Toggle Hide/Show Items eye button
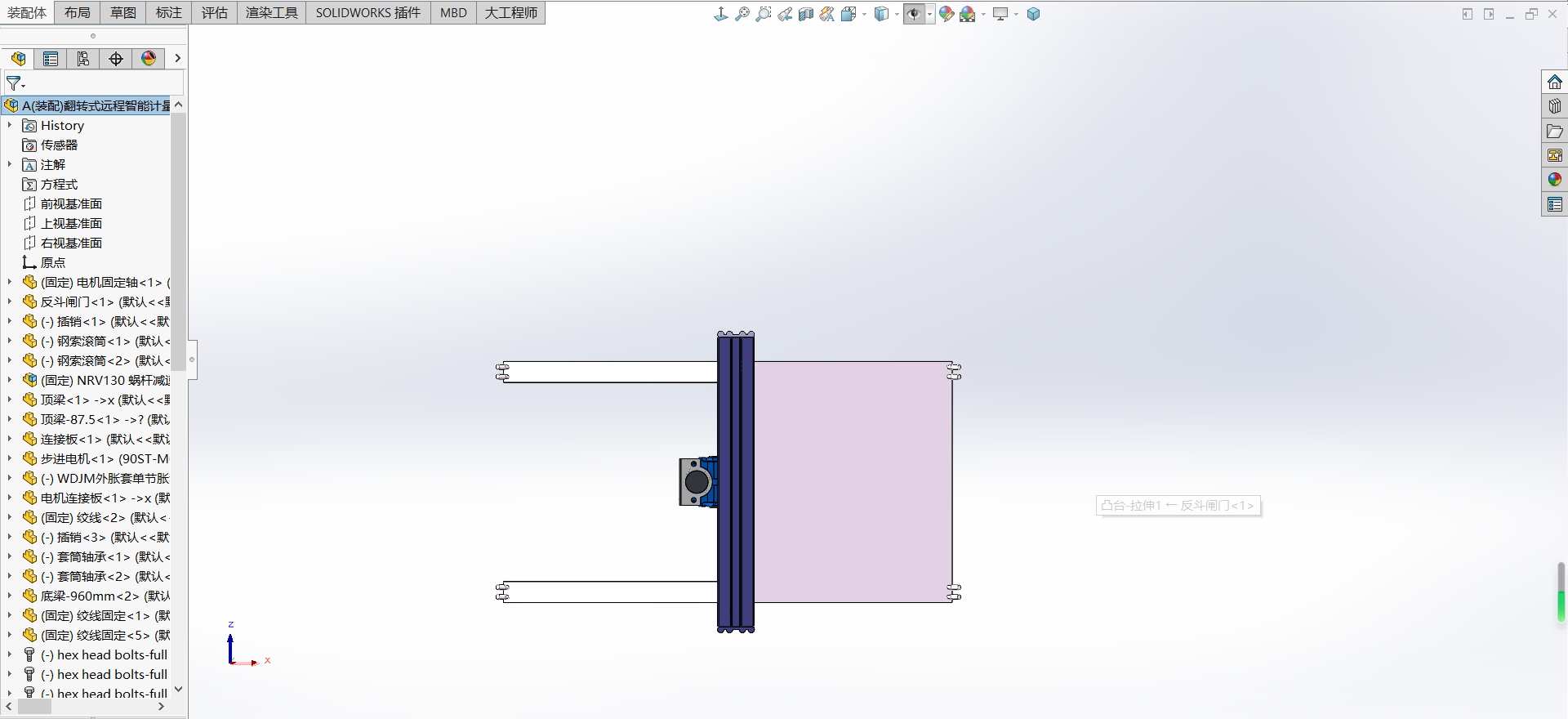The height and width of the screenshot is (719, 1568). (914, 14)
